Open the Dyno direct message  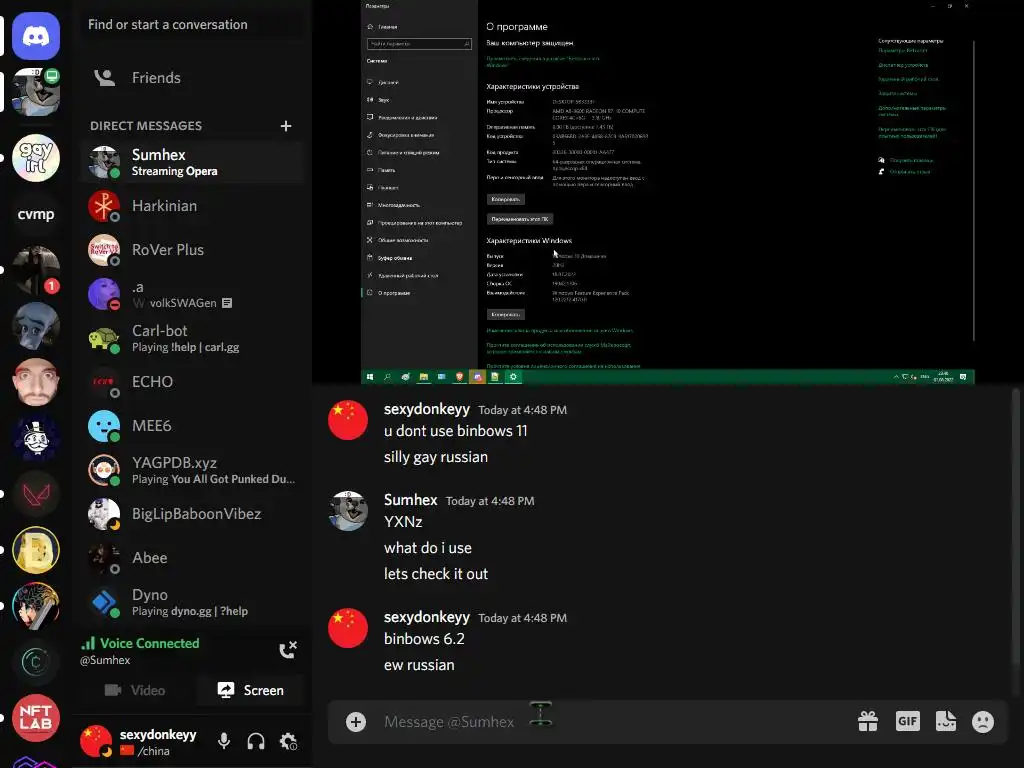pos(192,602)
